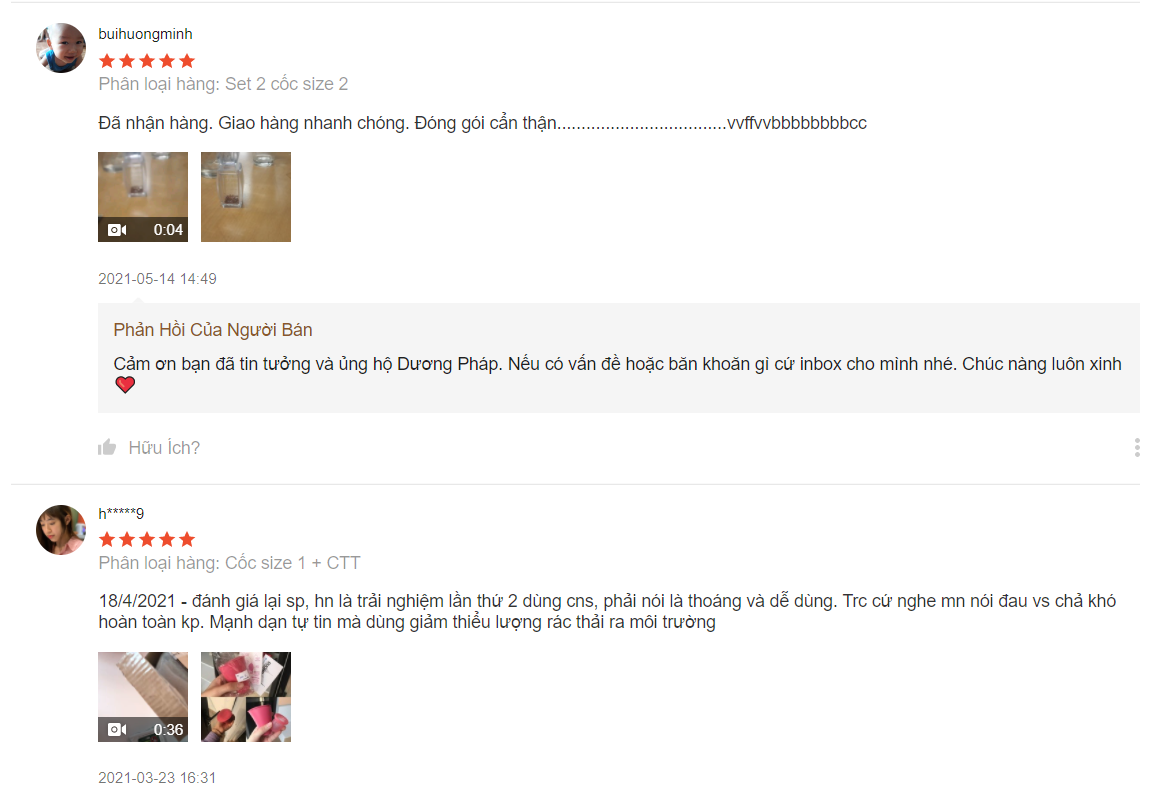Image resolution: width=1155 pixels, height=785 pixels.
Task: Play the 0:36 review video
Action: [x=143, y=697]
